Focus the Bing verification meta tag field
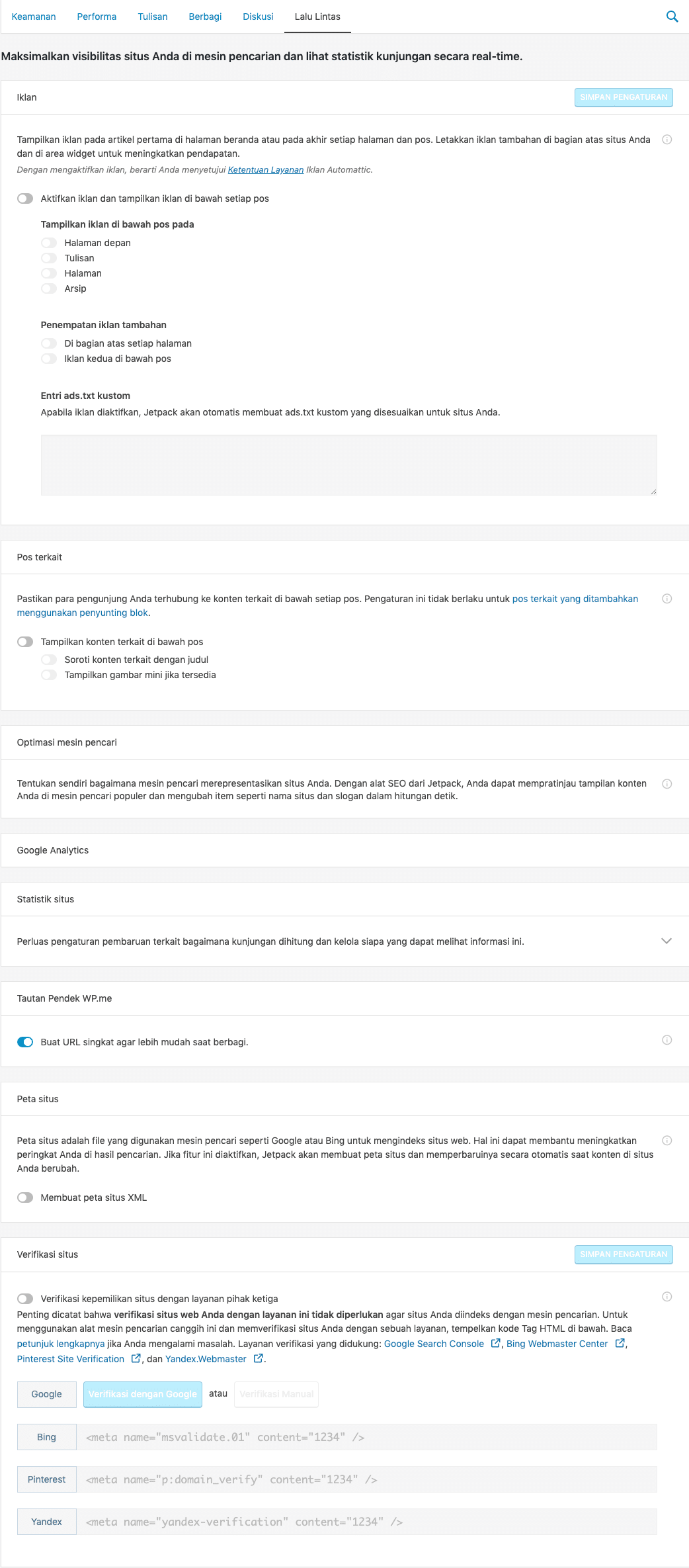Image resolution: width=689 pixels, height=1568 pixels. (x=367, y=1437)
